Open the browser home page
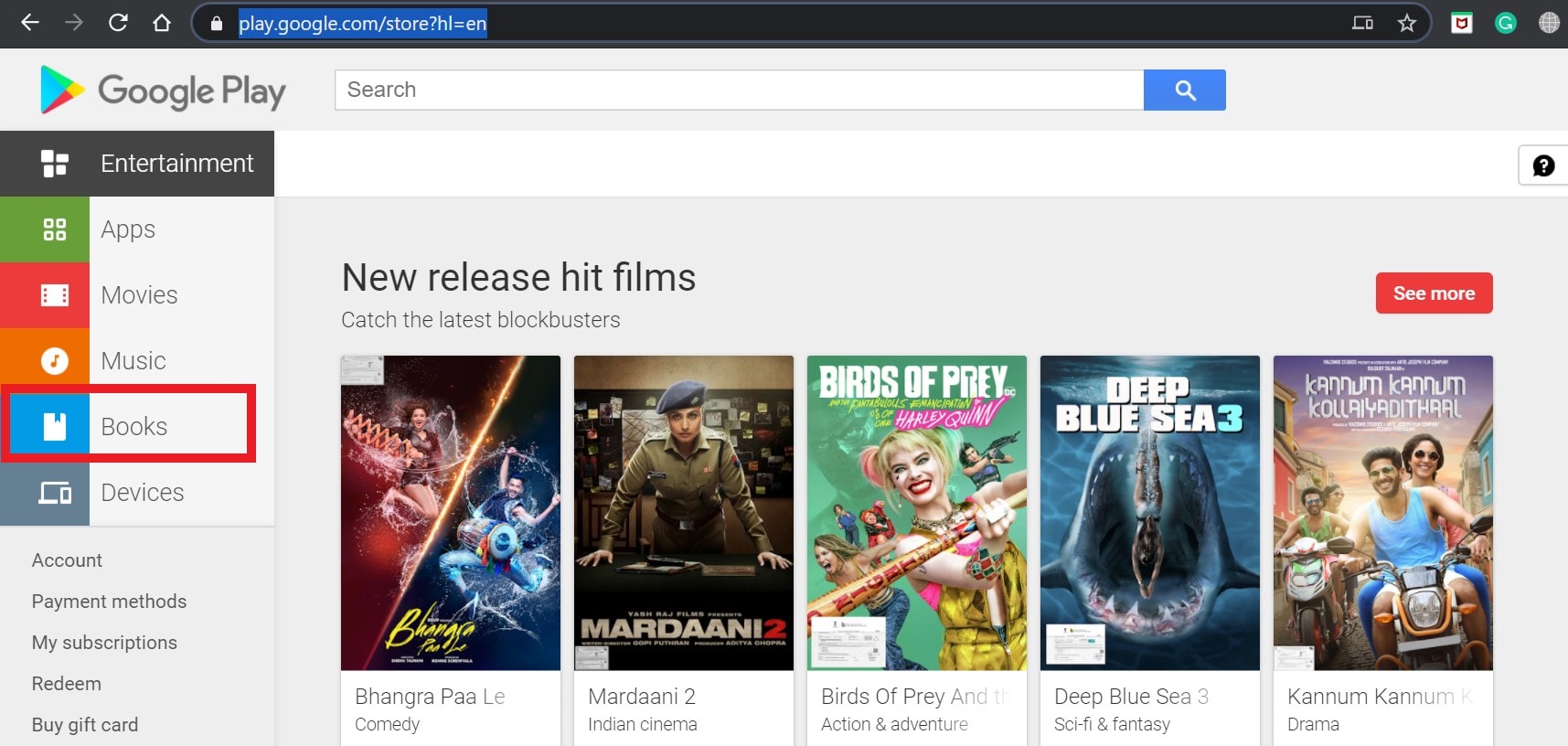The width and height of the screenshot is (1568, 746). pos(162,23)
